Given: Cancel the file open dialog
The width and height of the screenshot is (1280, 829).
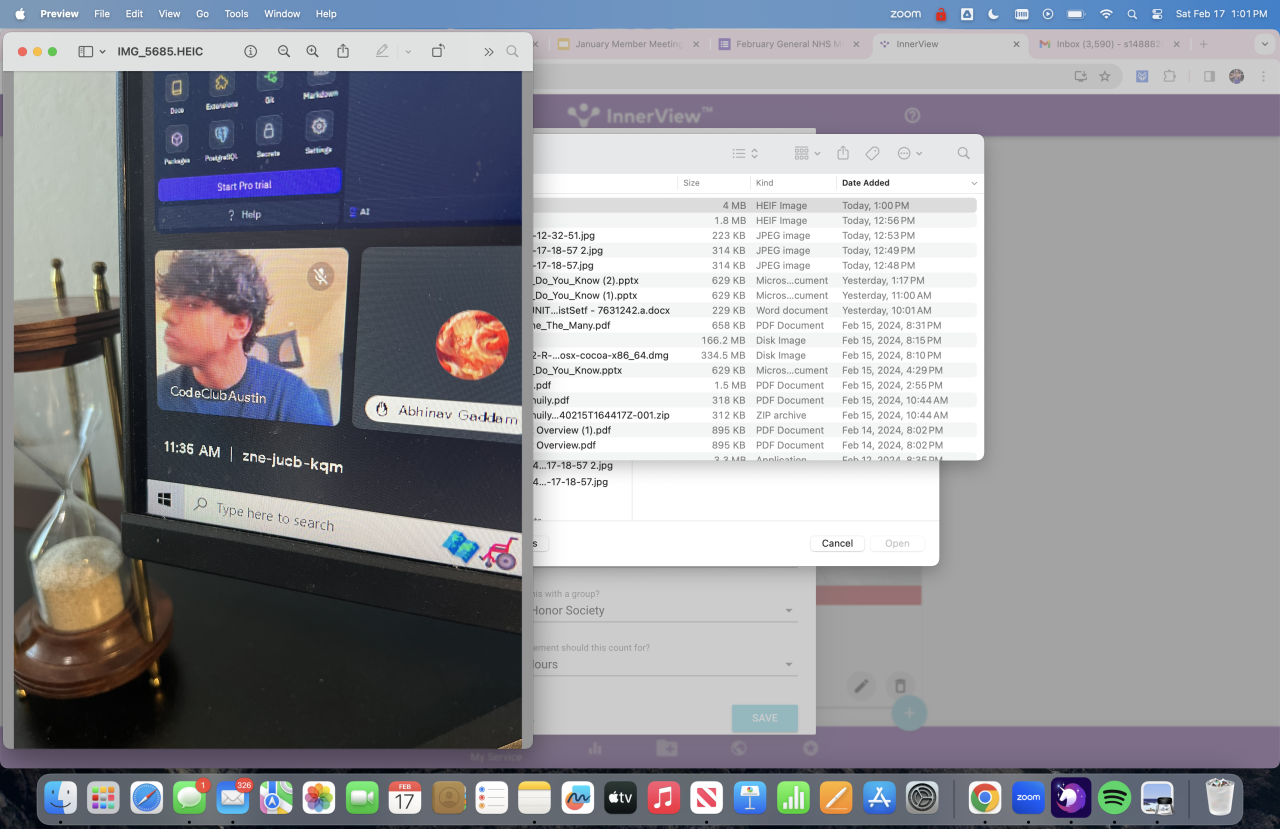Looking at the screenshot, I should pos(837,543).
